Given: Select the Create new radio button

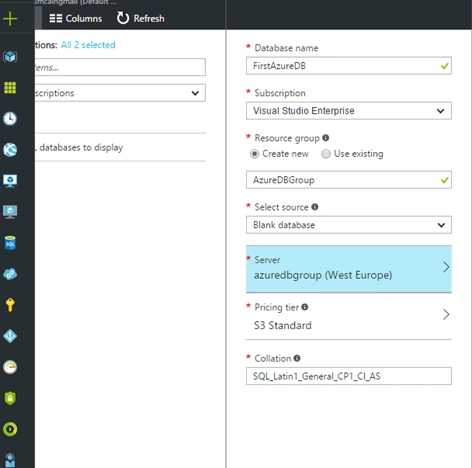Looking at the screenshot, I should point(254,154).
